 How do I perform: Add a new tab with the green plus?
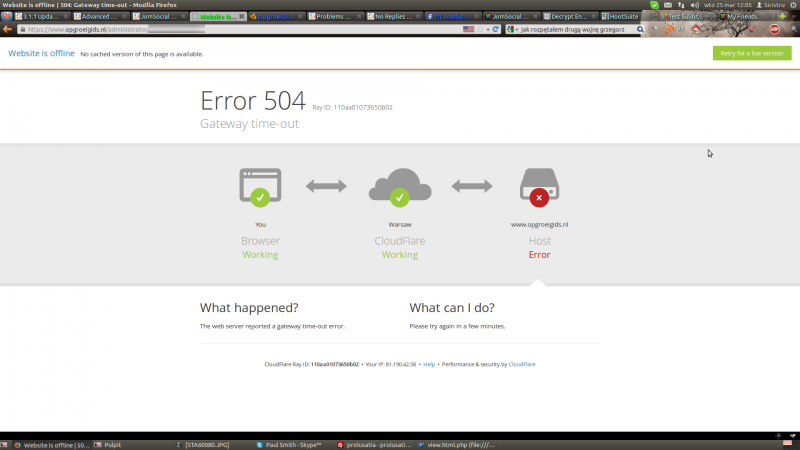coord(782,16)
